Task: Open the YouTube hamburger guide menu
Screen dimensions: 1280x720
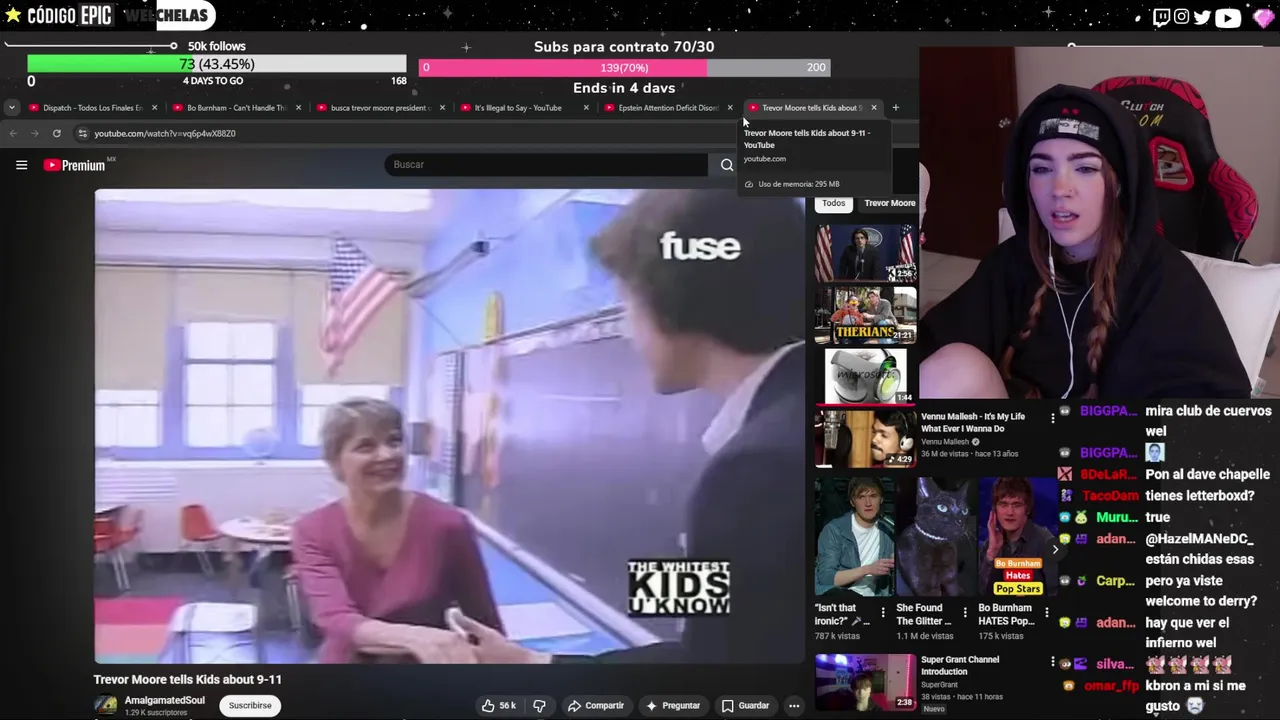Action: 21,165
